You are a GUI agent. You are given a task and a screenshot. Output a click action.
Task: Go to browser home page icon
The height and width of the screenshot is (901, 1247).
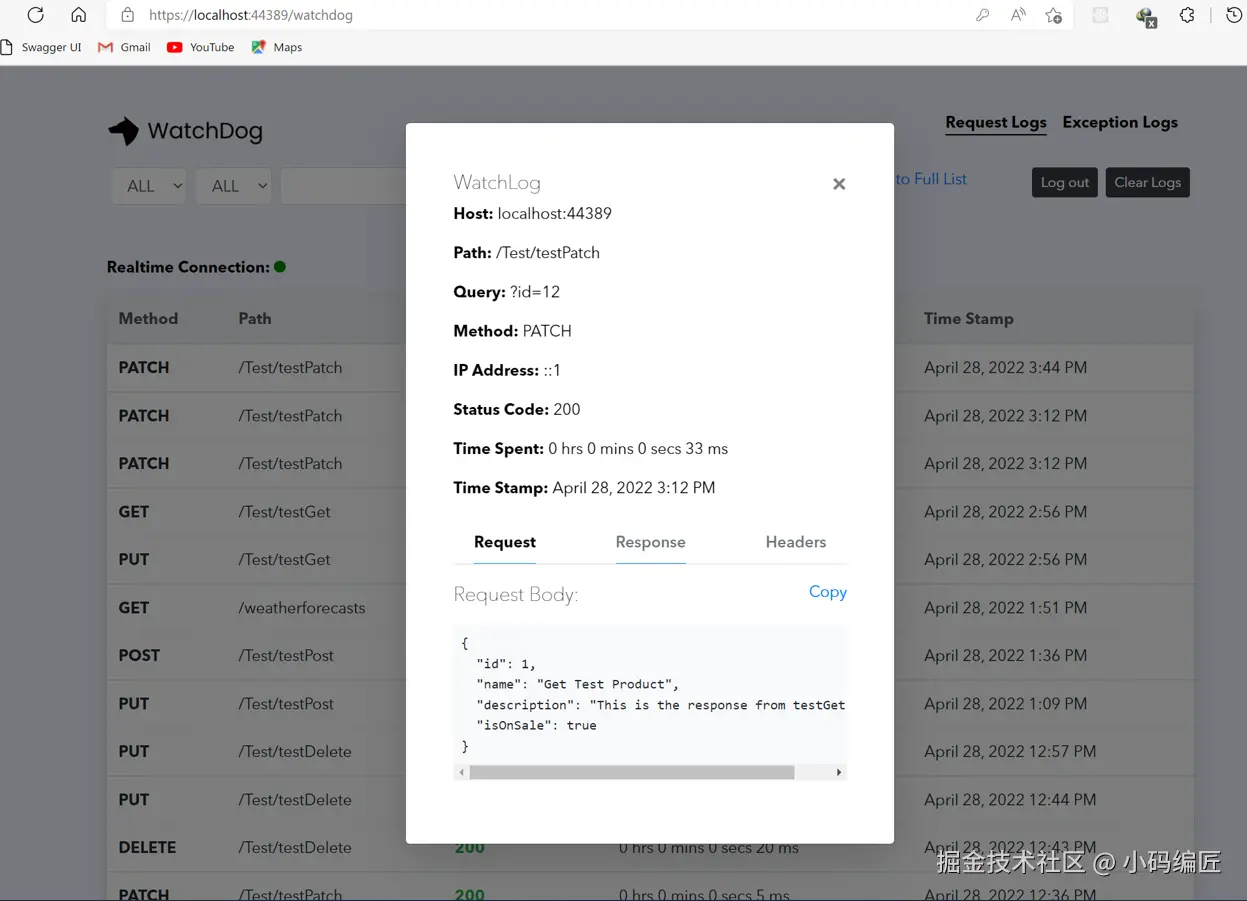pyautogui.click(x=79, y=15)
